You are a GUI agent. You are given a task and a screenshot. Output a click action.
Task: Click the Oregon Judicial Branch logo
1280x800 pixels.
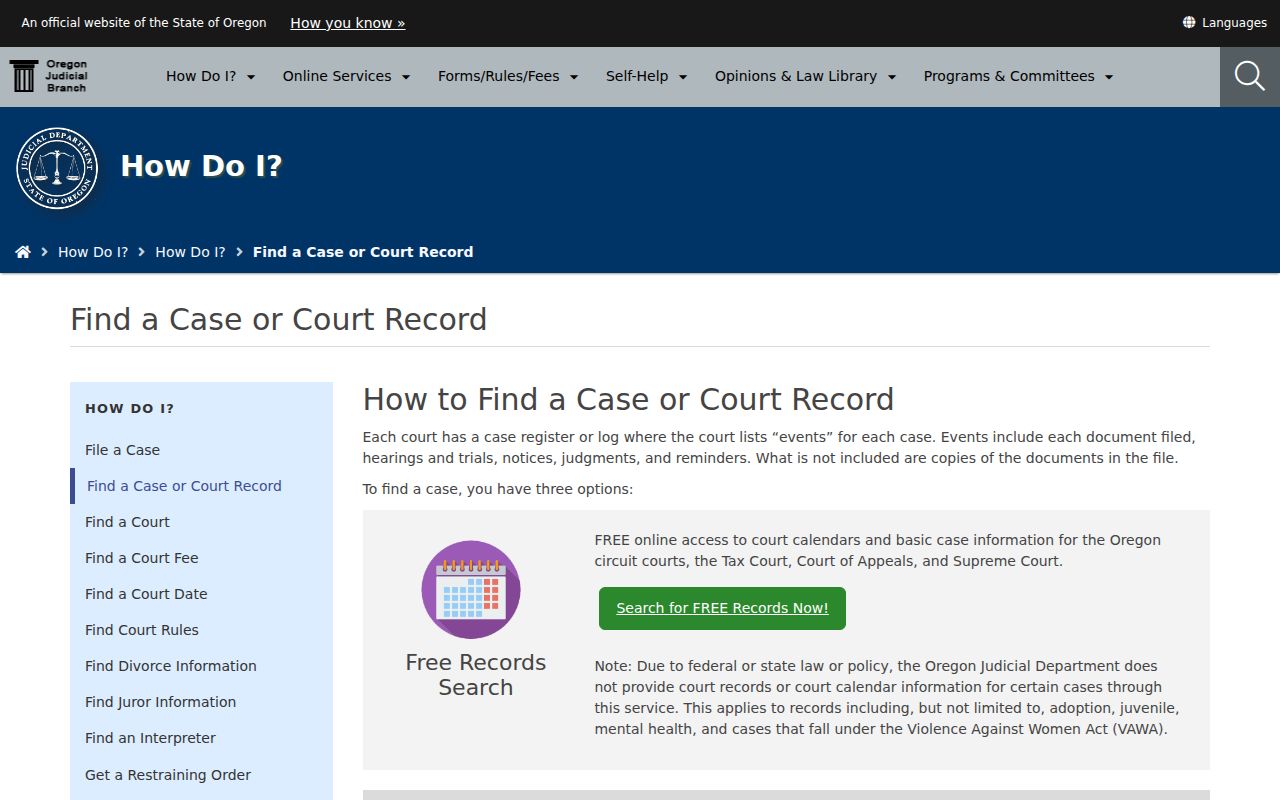48,76
